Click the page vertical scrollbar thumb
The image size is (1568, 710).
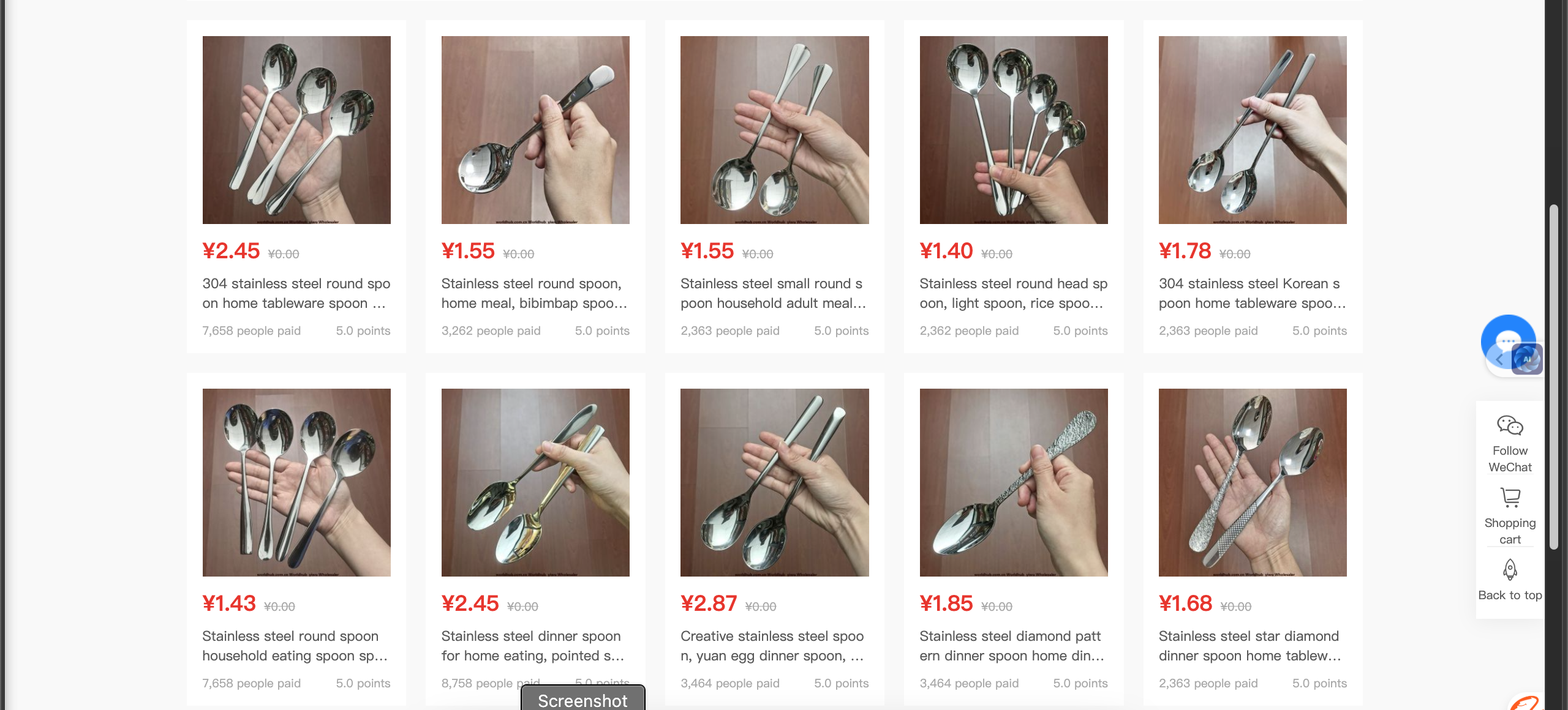tap(1553, 378)
